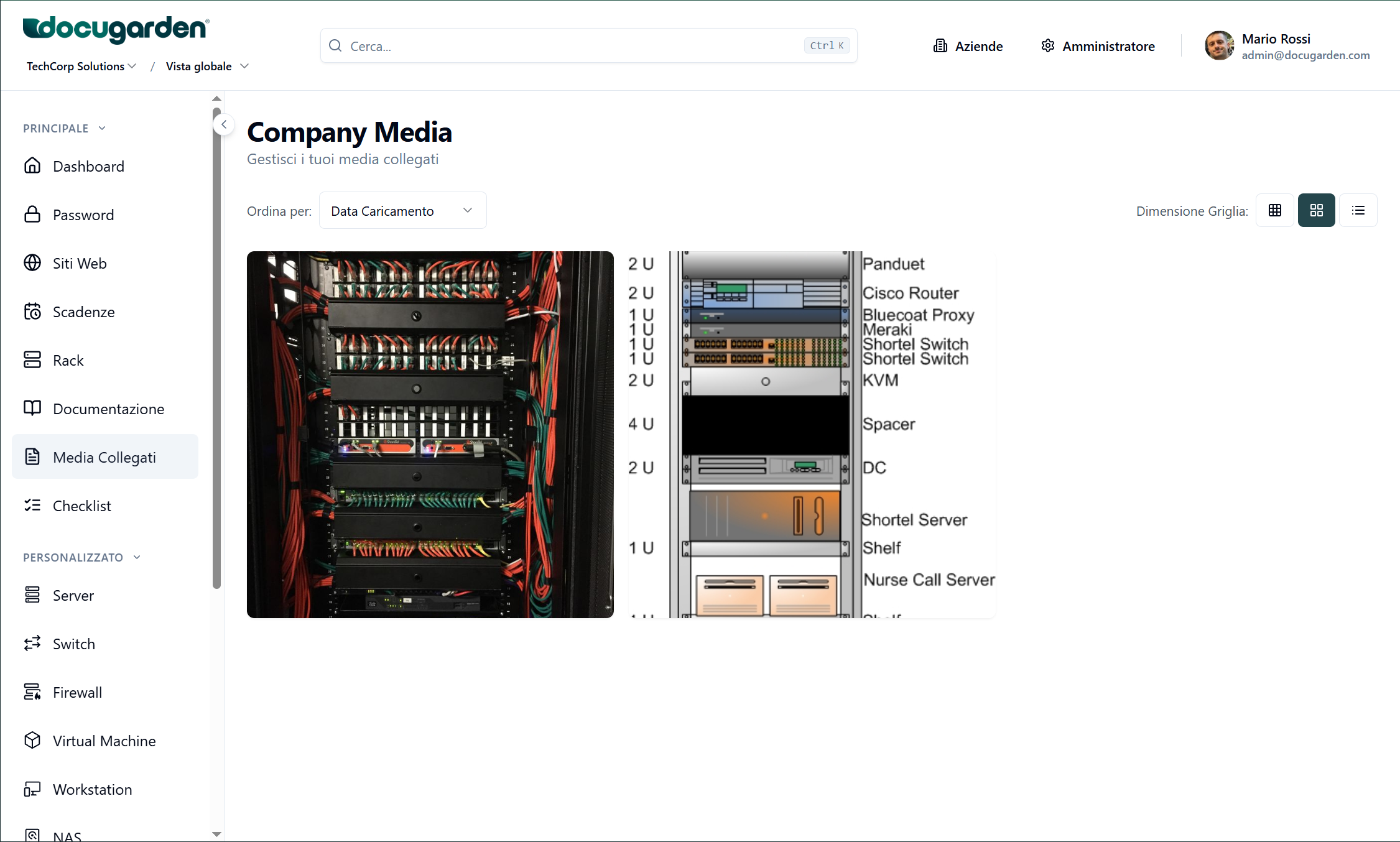Open the server rack cabling photo
This screenshot has height=842, width=1400.
coord(430,435)
